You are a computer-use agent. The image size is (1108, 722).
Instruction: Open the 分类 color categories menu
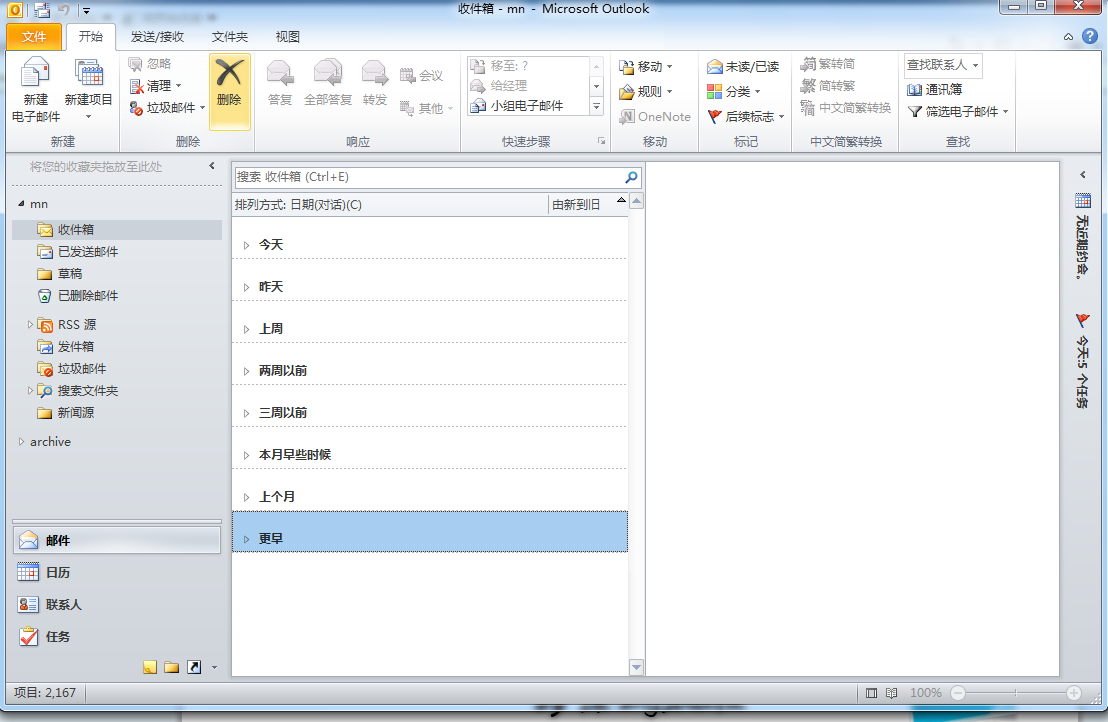point(733,91)
